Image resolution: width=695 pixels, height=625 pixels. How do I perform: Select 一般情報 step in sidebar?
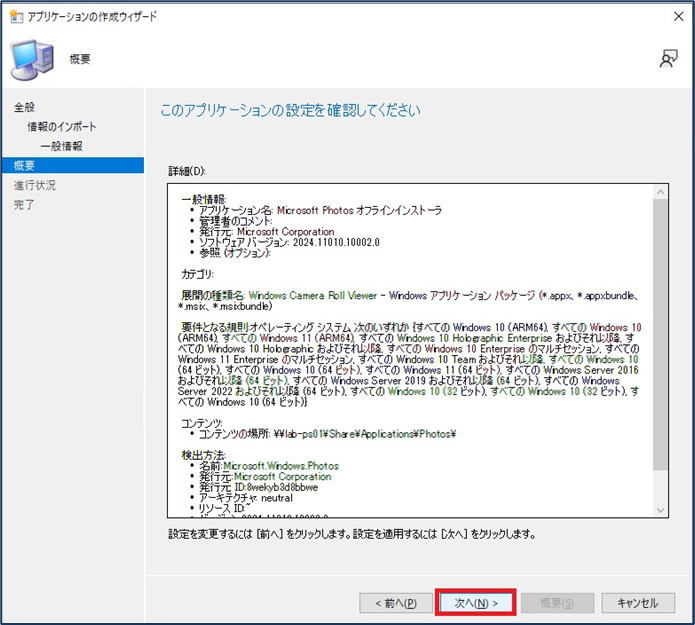[x=62, y=146]
